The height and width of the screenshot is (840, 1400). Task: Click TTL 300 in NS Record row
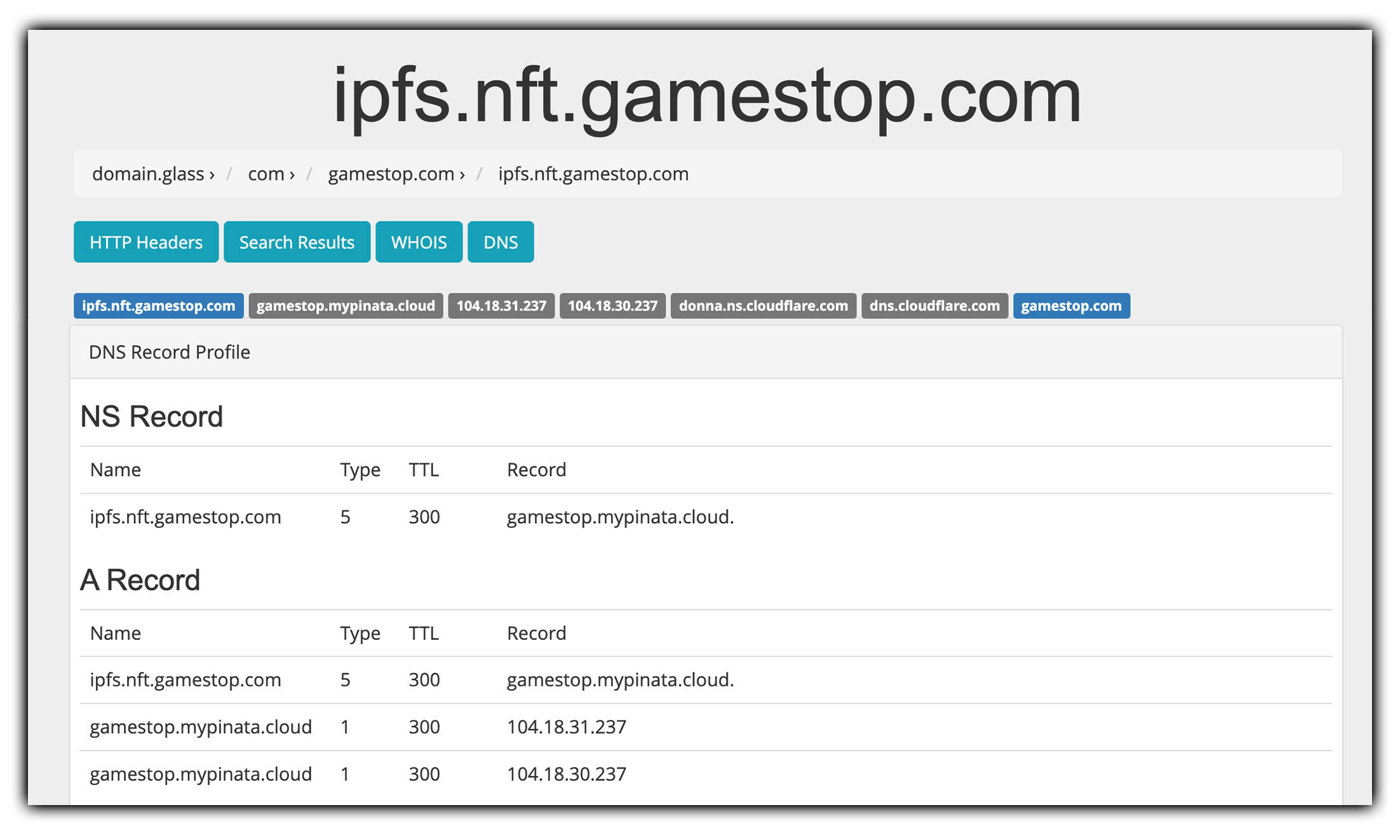[x=424, y=517]
